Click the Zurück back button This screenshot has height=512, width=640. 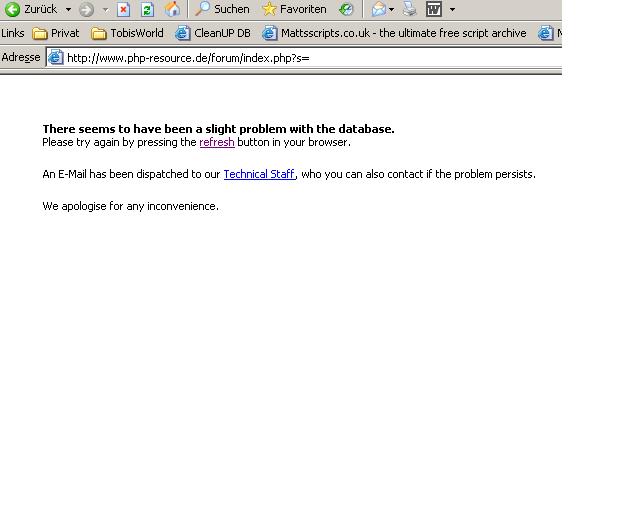tap(32, 9)
